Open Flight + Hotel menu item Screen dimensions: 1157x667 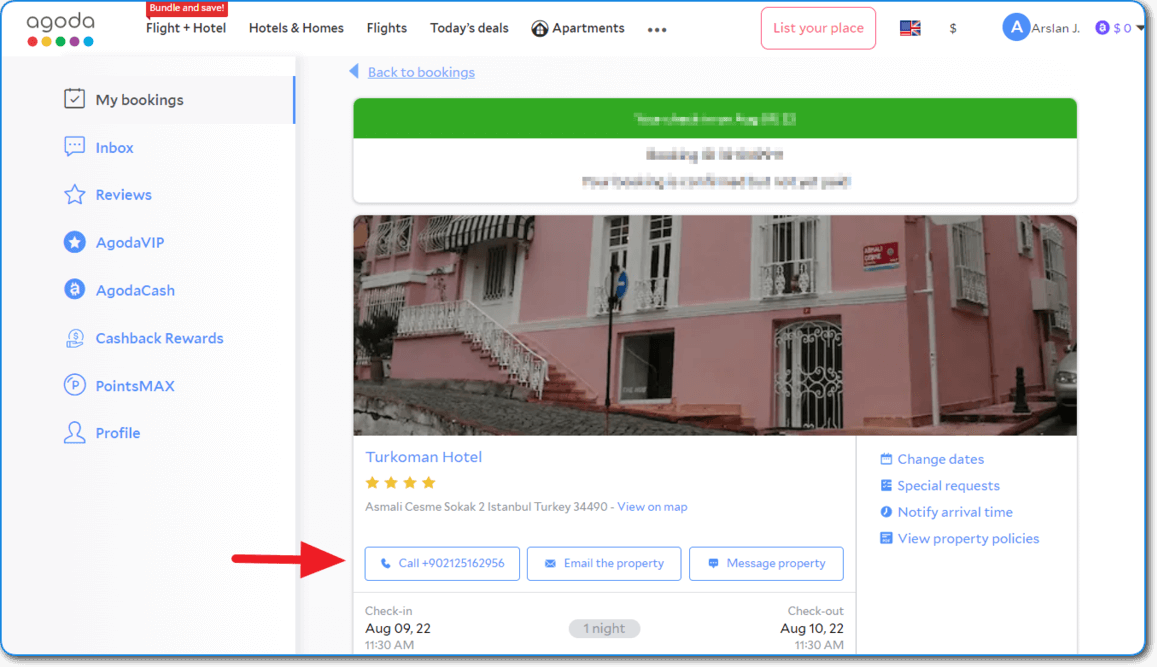(x=186, y=28)
